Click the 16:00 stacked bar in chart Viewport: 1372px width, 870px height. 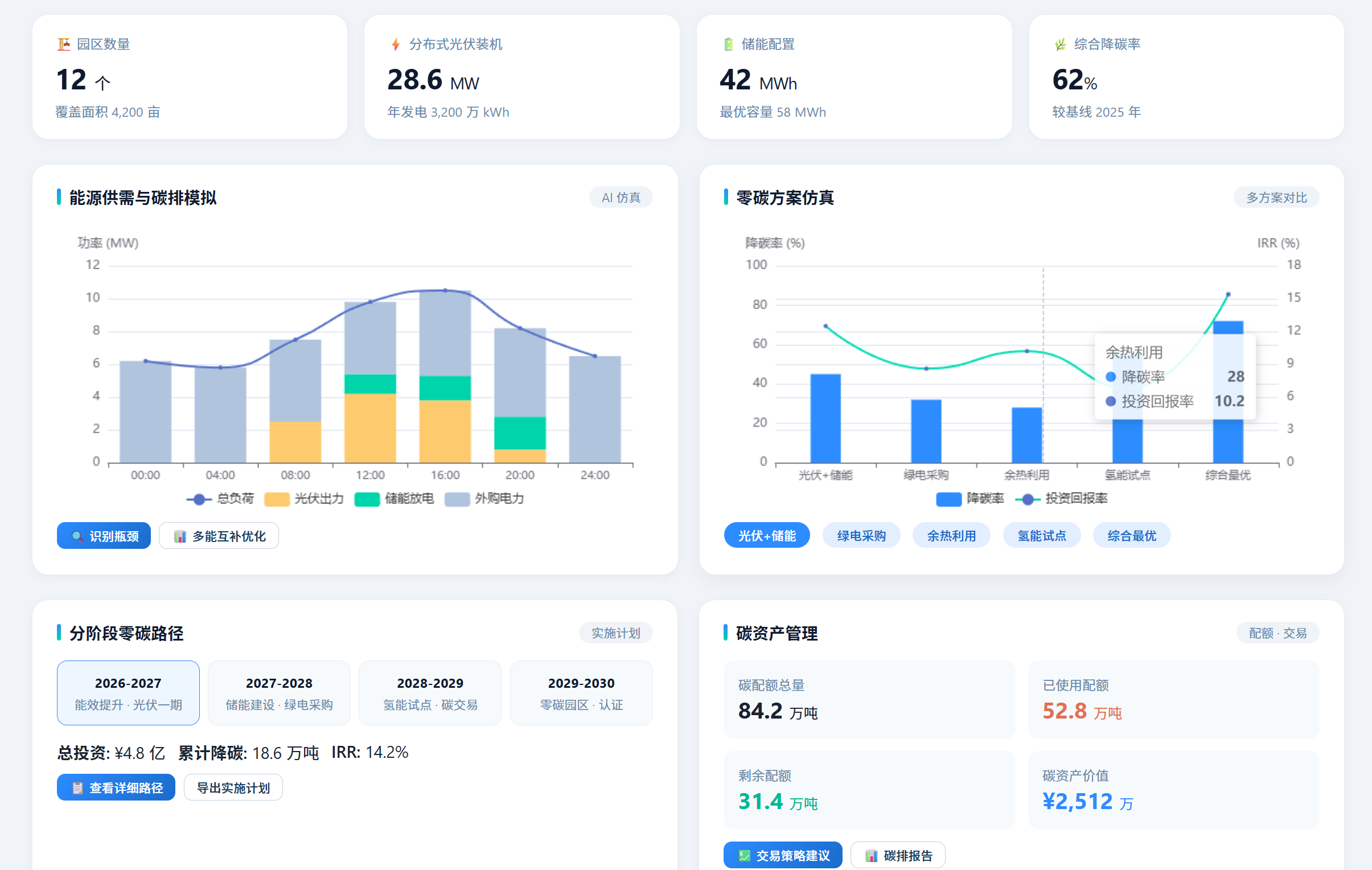click(445, 376)
